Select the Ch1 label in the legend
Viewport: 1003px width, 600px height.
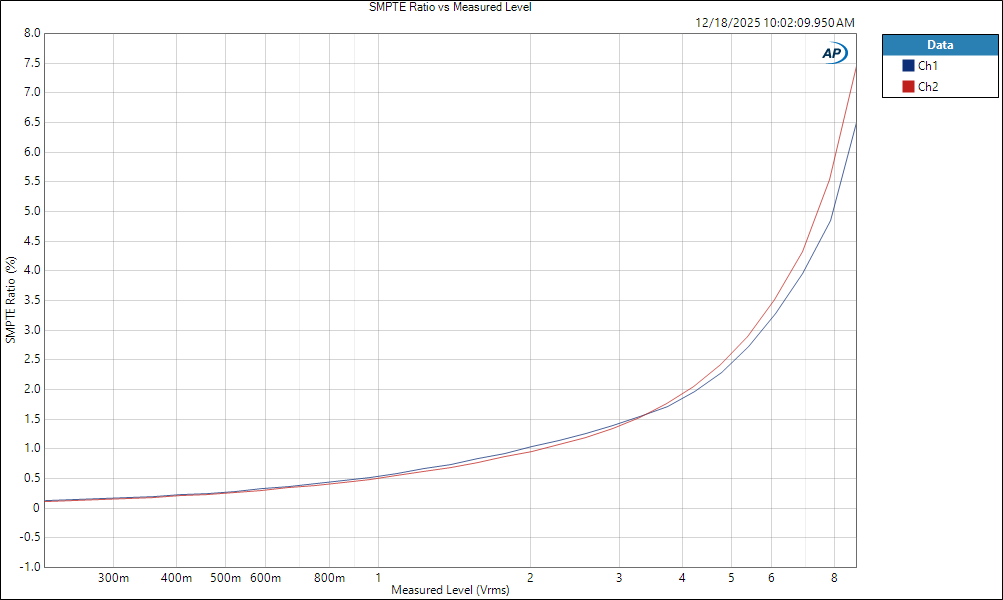click(x=927, y=66)
